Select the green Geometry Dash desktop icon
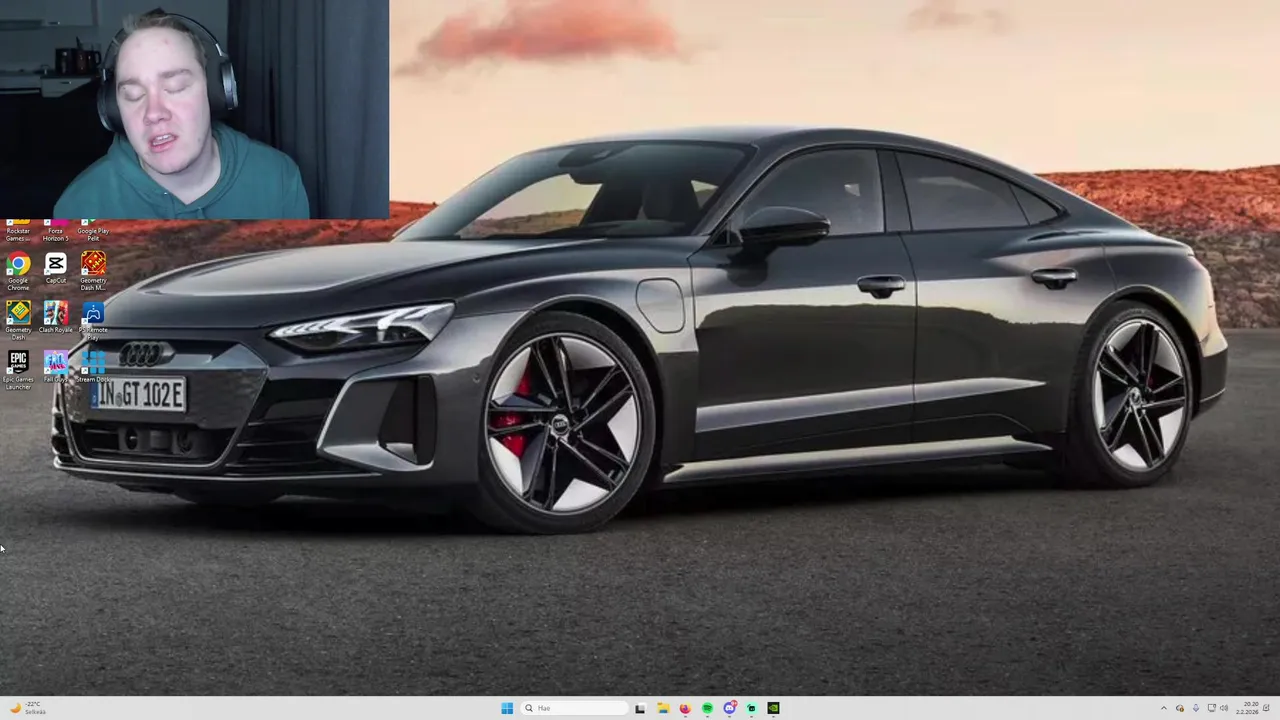Viewport: 1280px width, 720px height. pos(18,320)
